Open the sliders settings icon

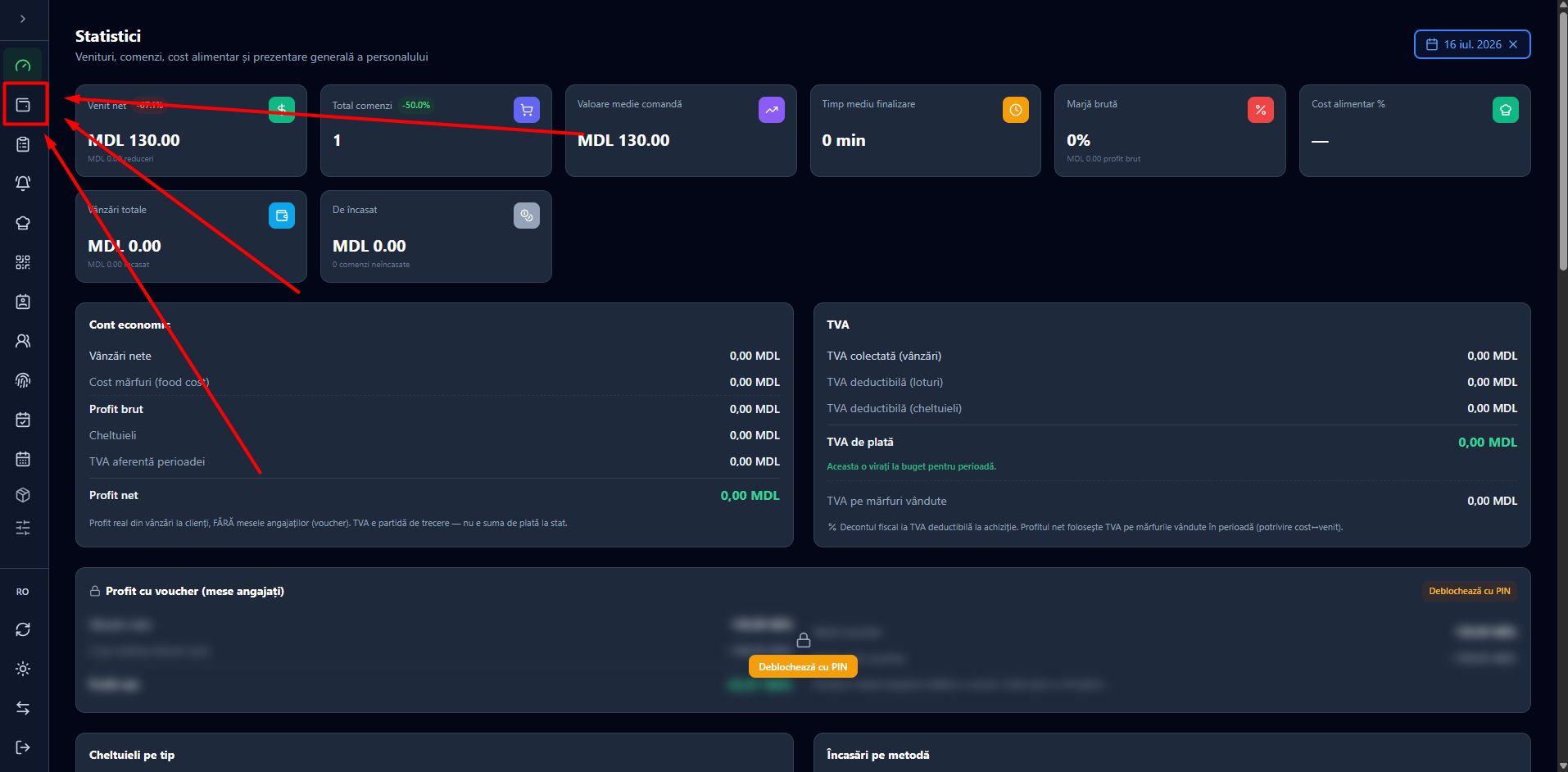pyautogui.click(x=23, y=528)
